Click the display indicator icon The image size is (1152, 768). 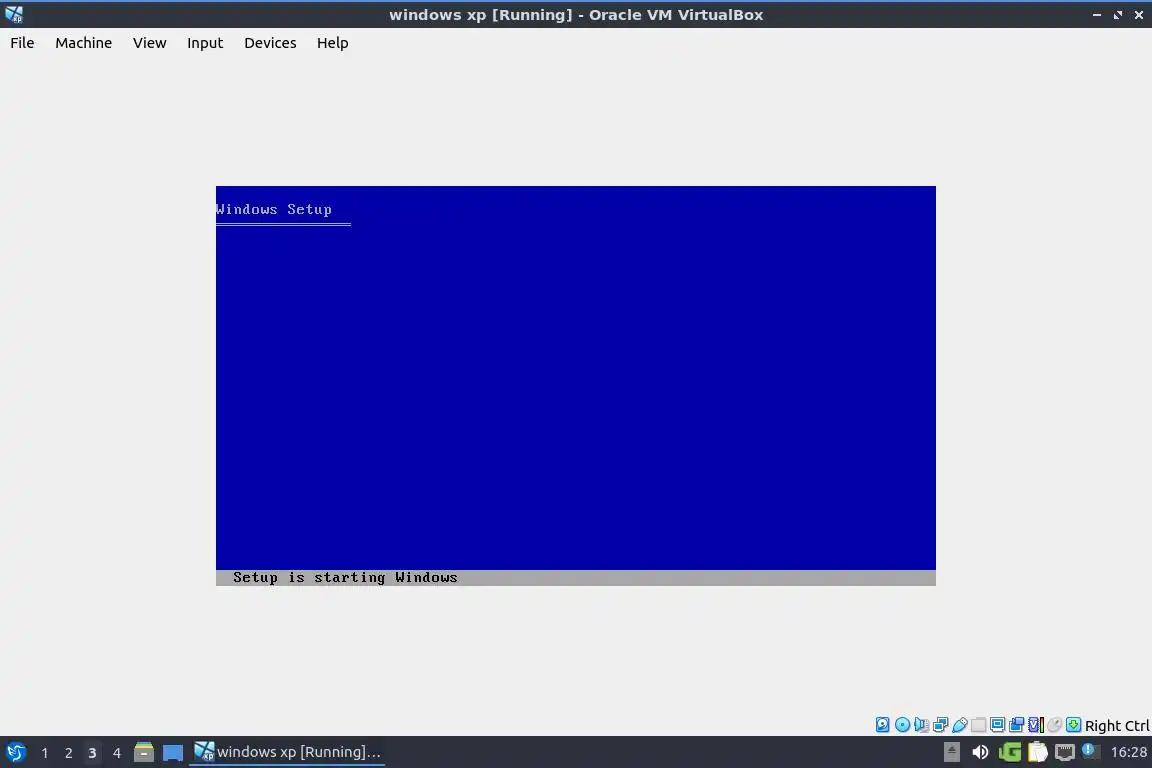tap(998, 725)
